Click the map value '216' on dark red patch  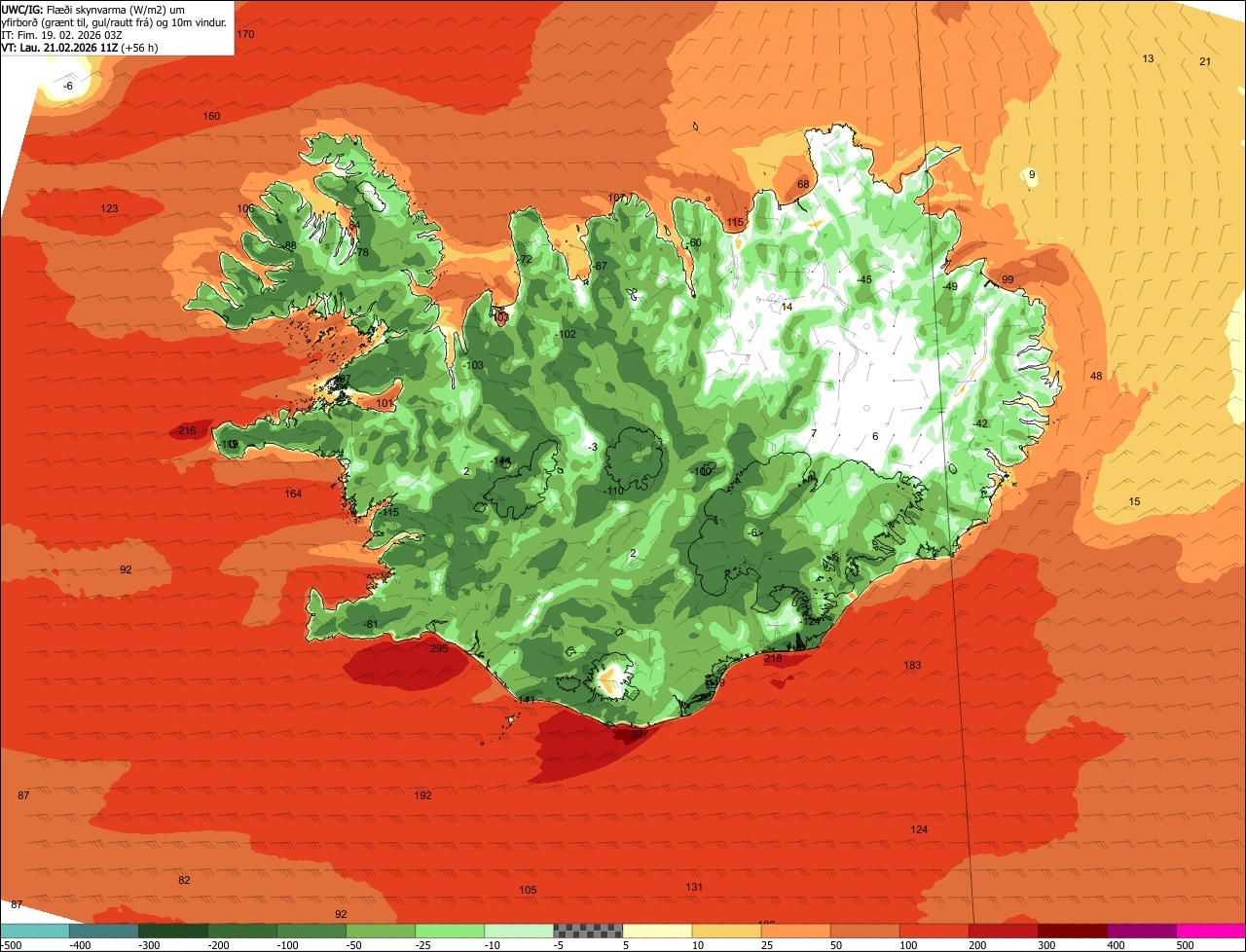[188, 430]
